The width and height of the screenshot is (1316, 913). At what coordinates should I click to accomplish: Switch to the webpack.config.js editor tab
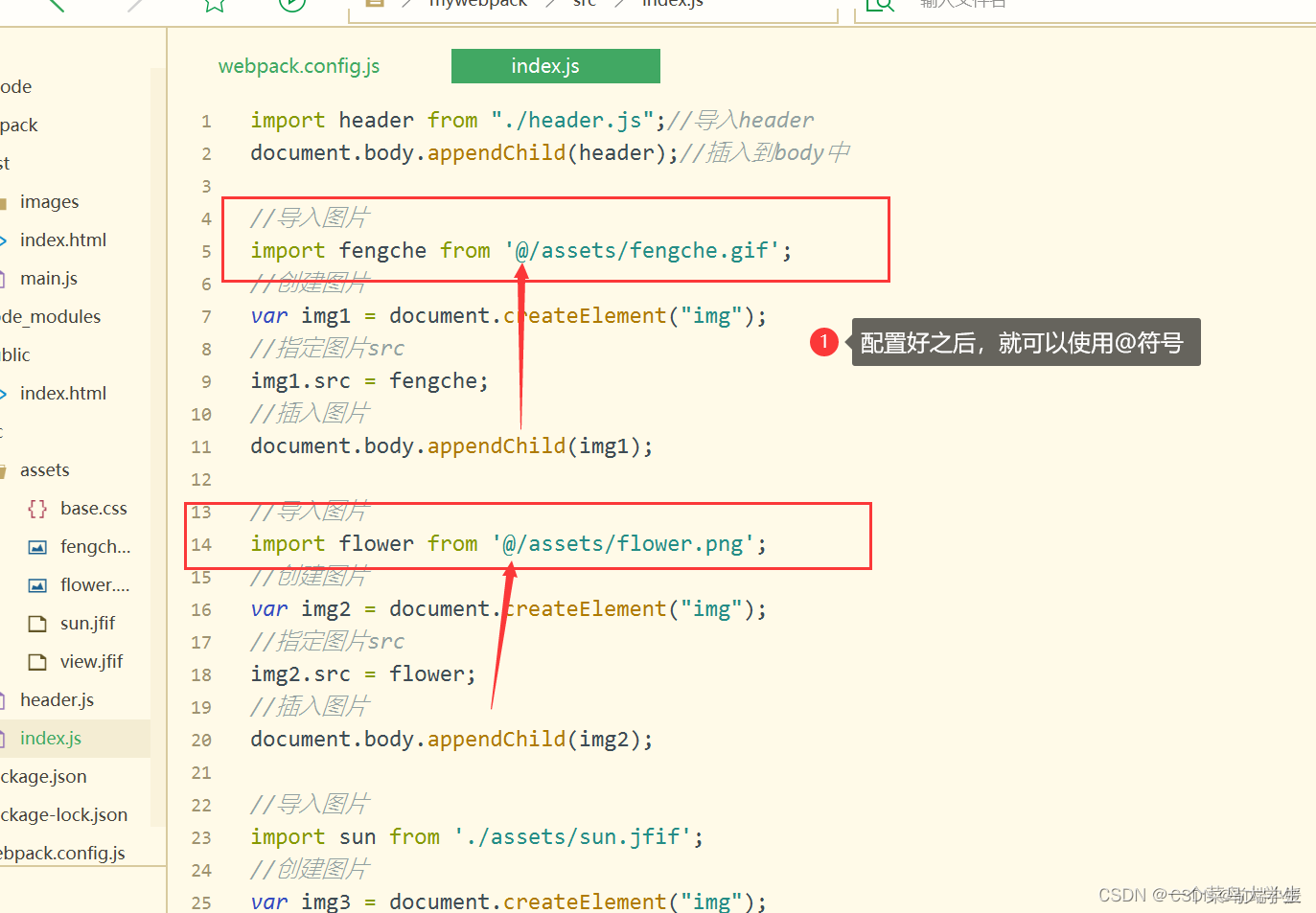click(299, 66)
